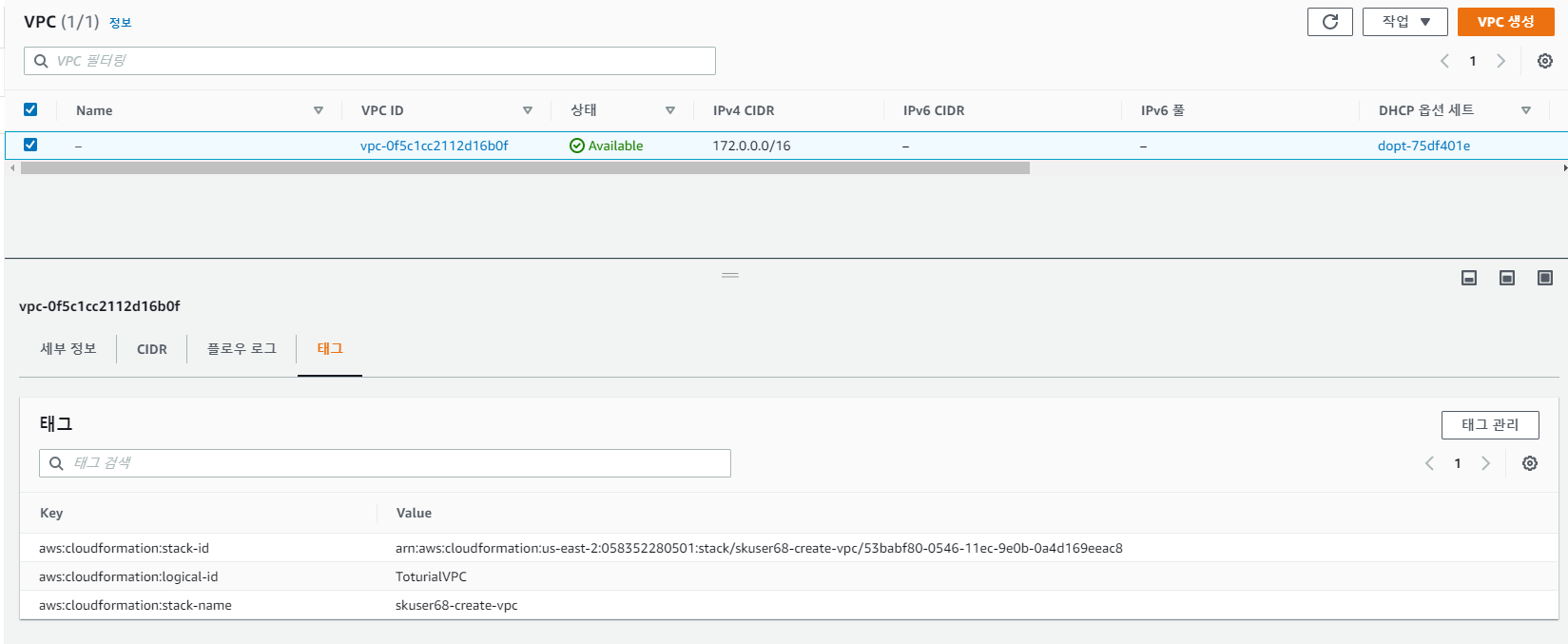Click the refresh VPC list icon
This screenshot has width=1568, height=644.
(1329, 22)
